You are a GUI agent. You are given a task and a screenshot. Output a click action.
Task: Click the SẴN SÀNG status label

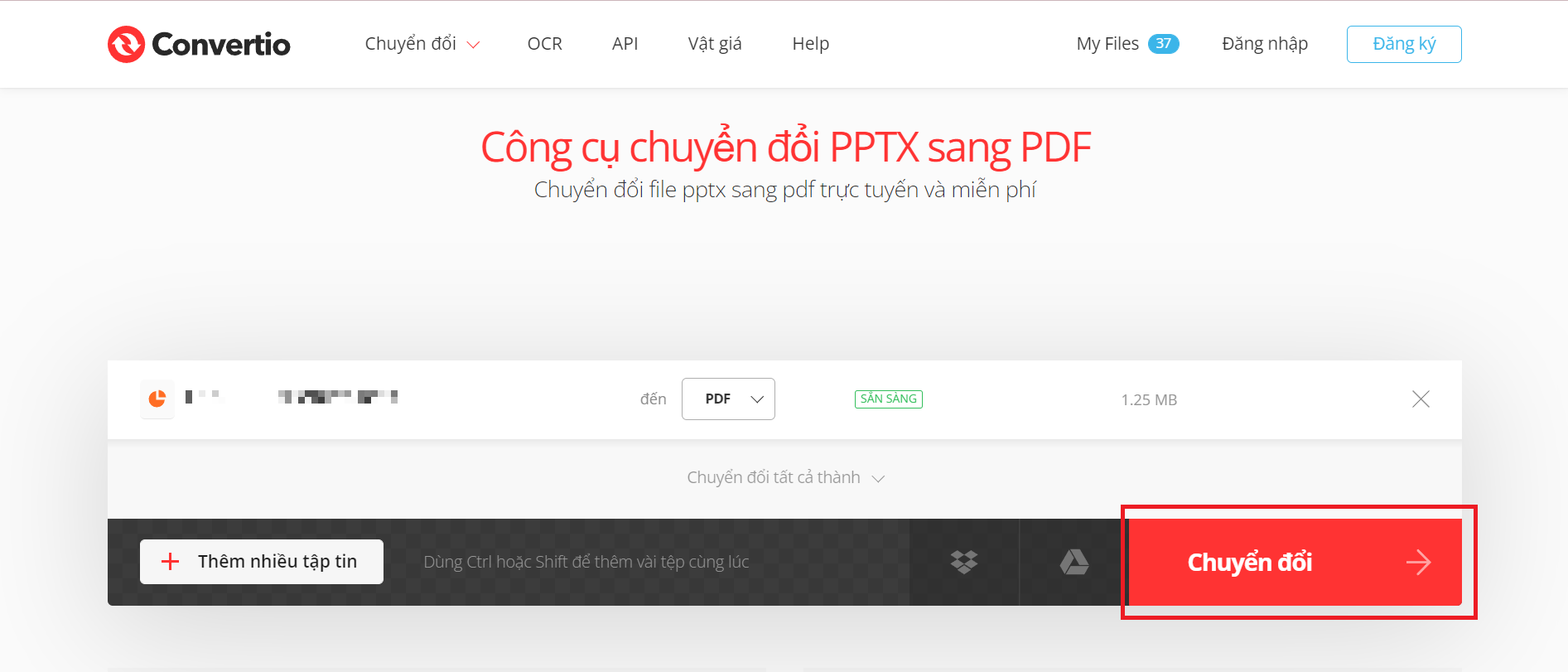[x=889, y=399]
